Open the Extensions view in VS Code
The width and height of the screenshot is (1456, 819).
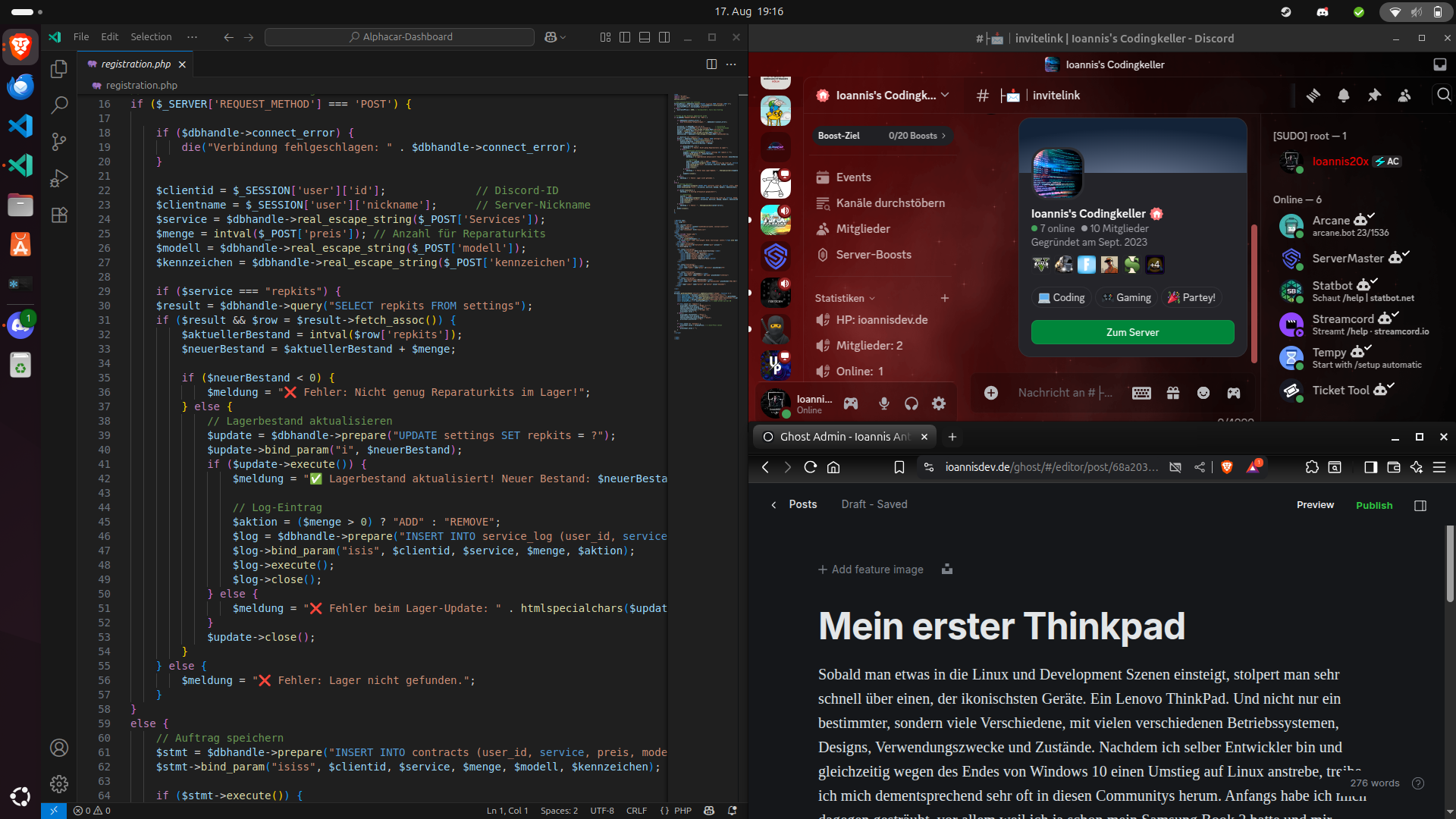pyautogui.click(x=59, y=215)
